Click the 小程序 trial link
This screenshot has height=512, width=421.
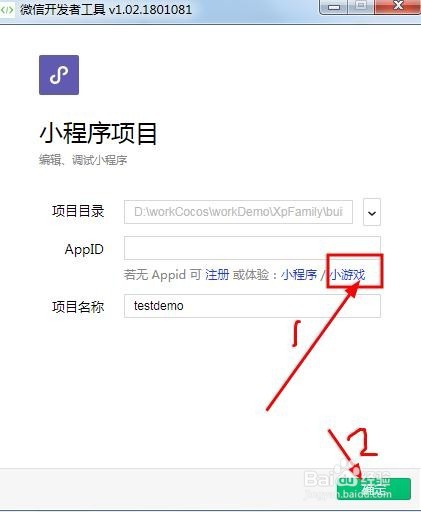(x=299, y=275)
